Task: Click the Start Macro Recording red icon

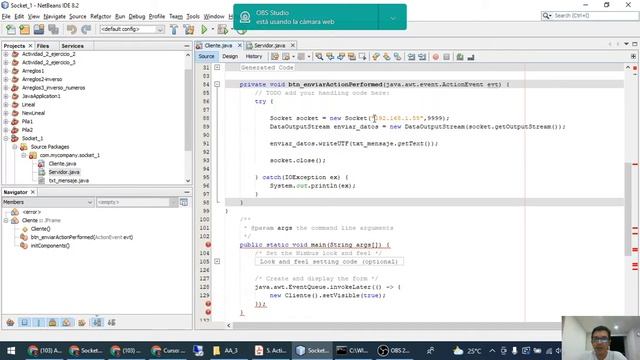Action: tap(436, 57)
